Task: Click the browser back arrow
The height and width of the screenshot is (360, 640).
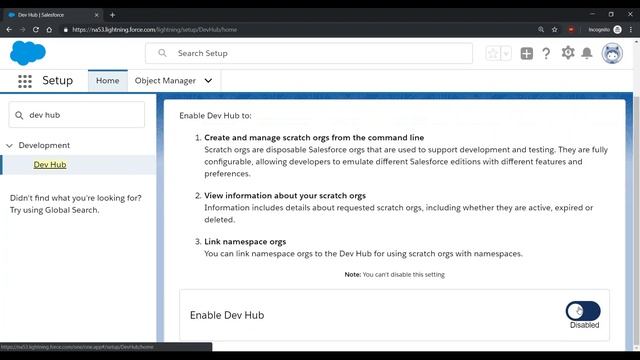Action: [x=9, y=29]
